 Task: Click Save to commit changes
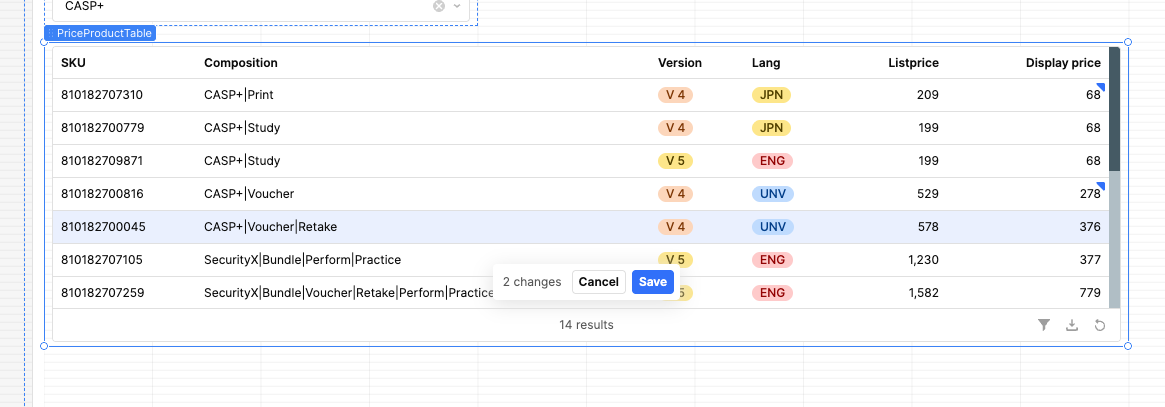click(x=652, y=282)
